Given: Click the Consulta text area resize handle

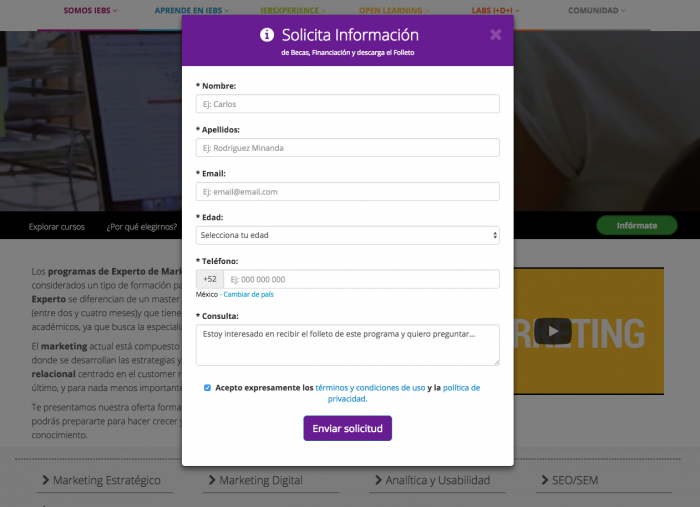Looking at the screenshot, I should click(x=496, y=363).
